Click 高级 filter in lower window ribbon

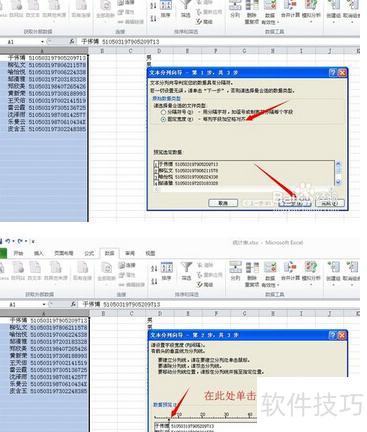205,285
